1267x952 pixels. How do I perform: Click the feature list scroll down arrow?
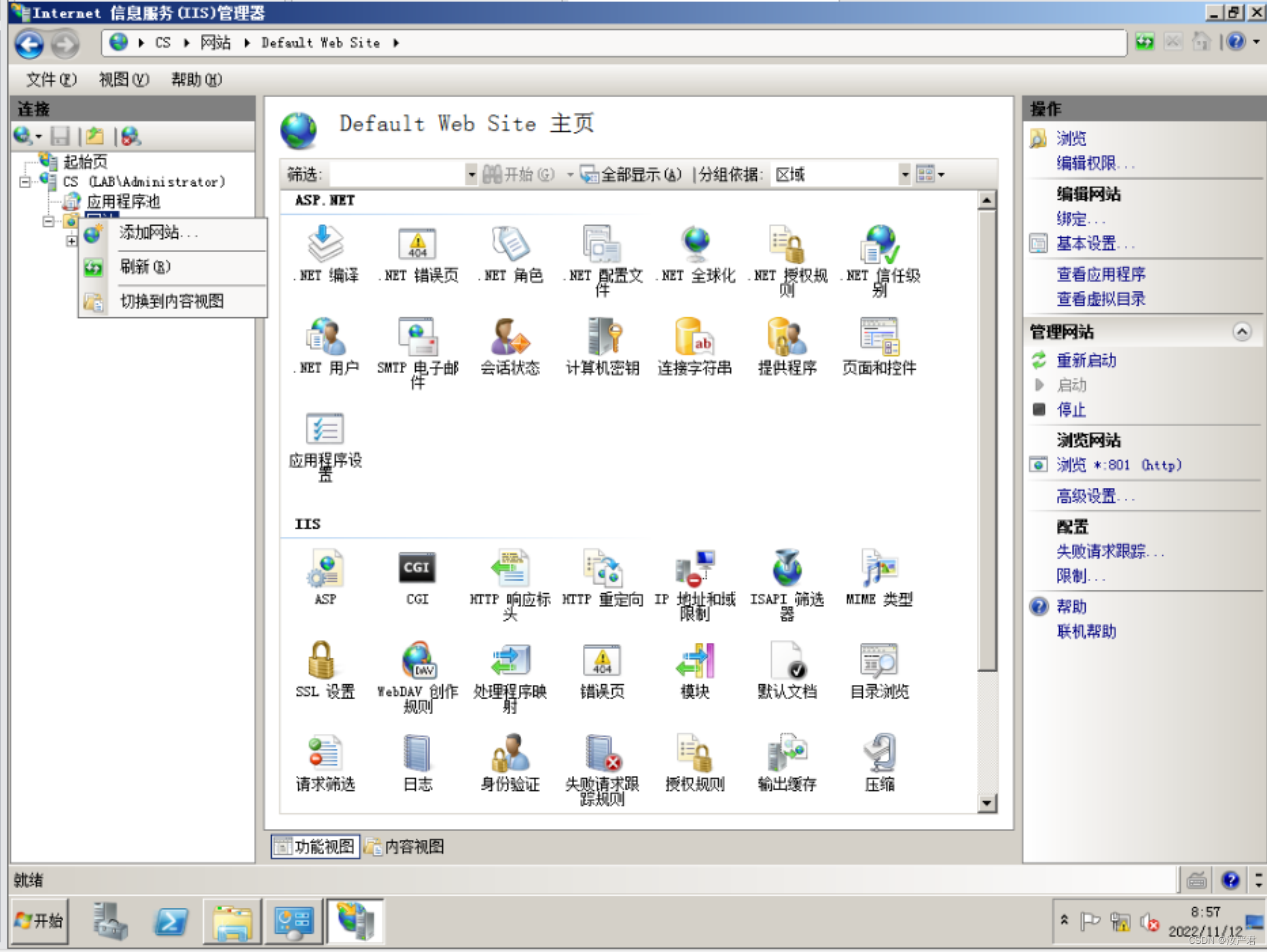[x=987, y=804]
